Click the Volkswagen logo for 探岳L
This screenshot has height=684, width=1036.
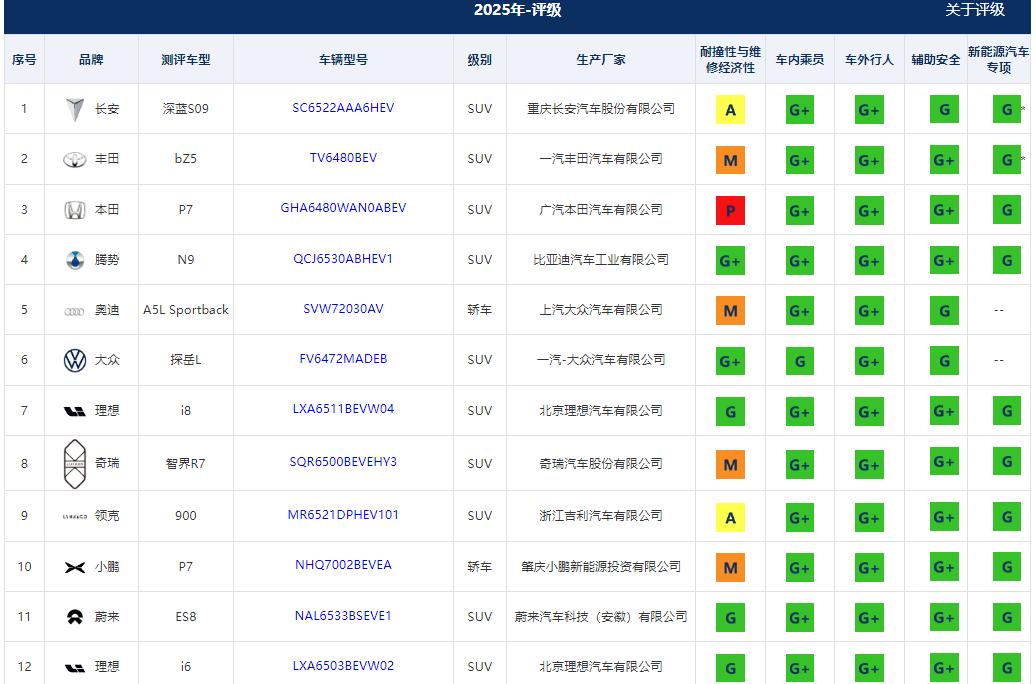(75, 360)
